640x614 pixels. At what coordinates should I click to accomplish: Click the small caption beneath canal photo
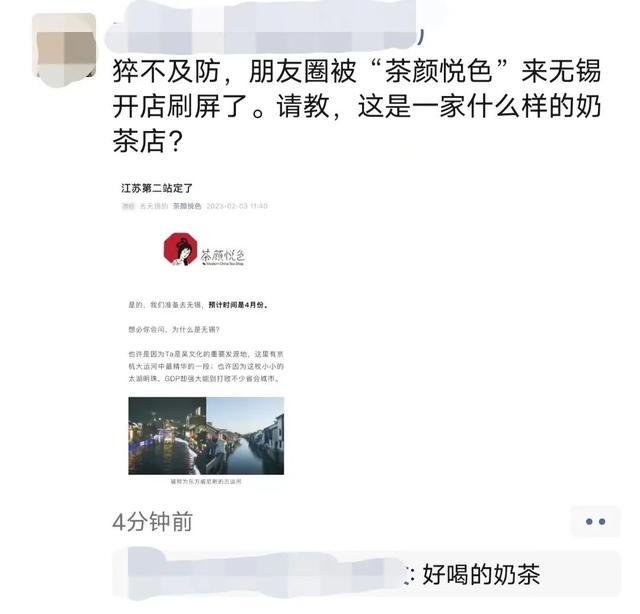(x=206, y=482)
